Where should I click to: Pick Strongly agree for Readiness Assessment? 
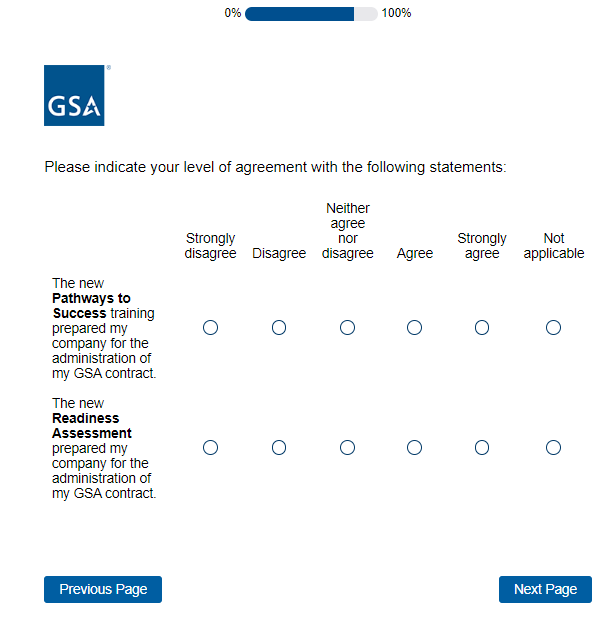coord(482,448)
